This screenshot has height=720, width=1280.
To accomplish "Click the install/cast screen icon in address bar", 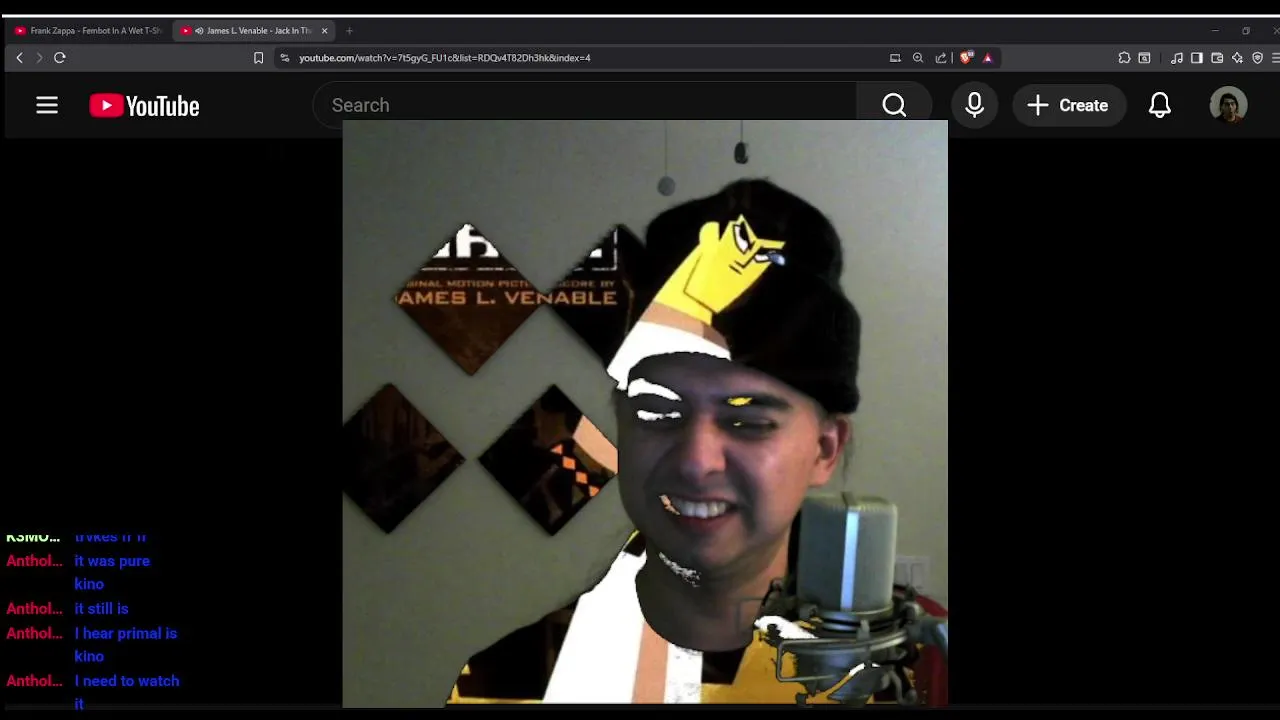I will coord(895,58).
